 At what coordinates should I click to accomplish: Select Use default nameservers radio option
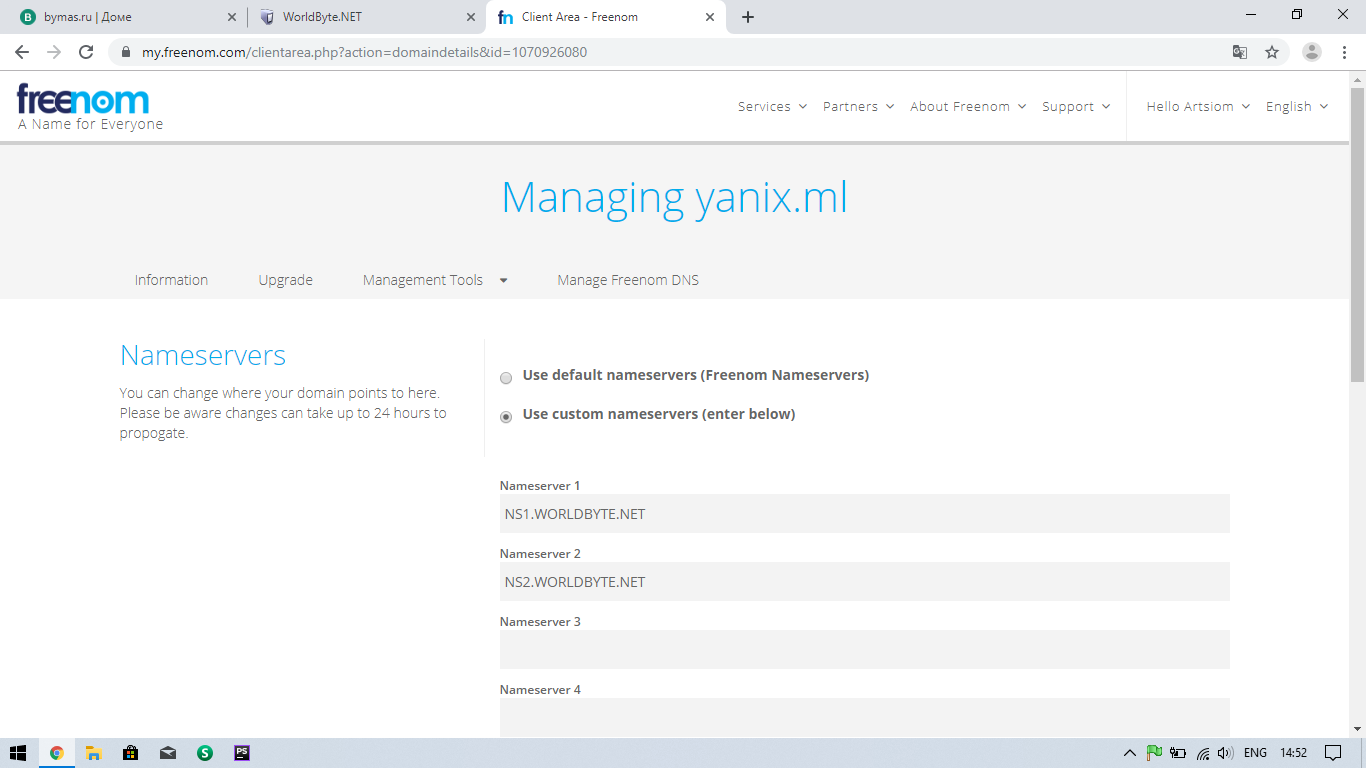coord(506,377)
